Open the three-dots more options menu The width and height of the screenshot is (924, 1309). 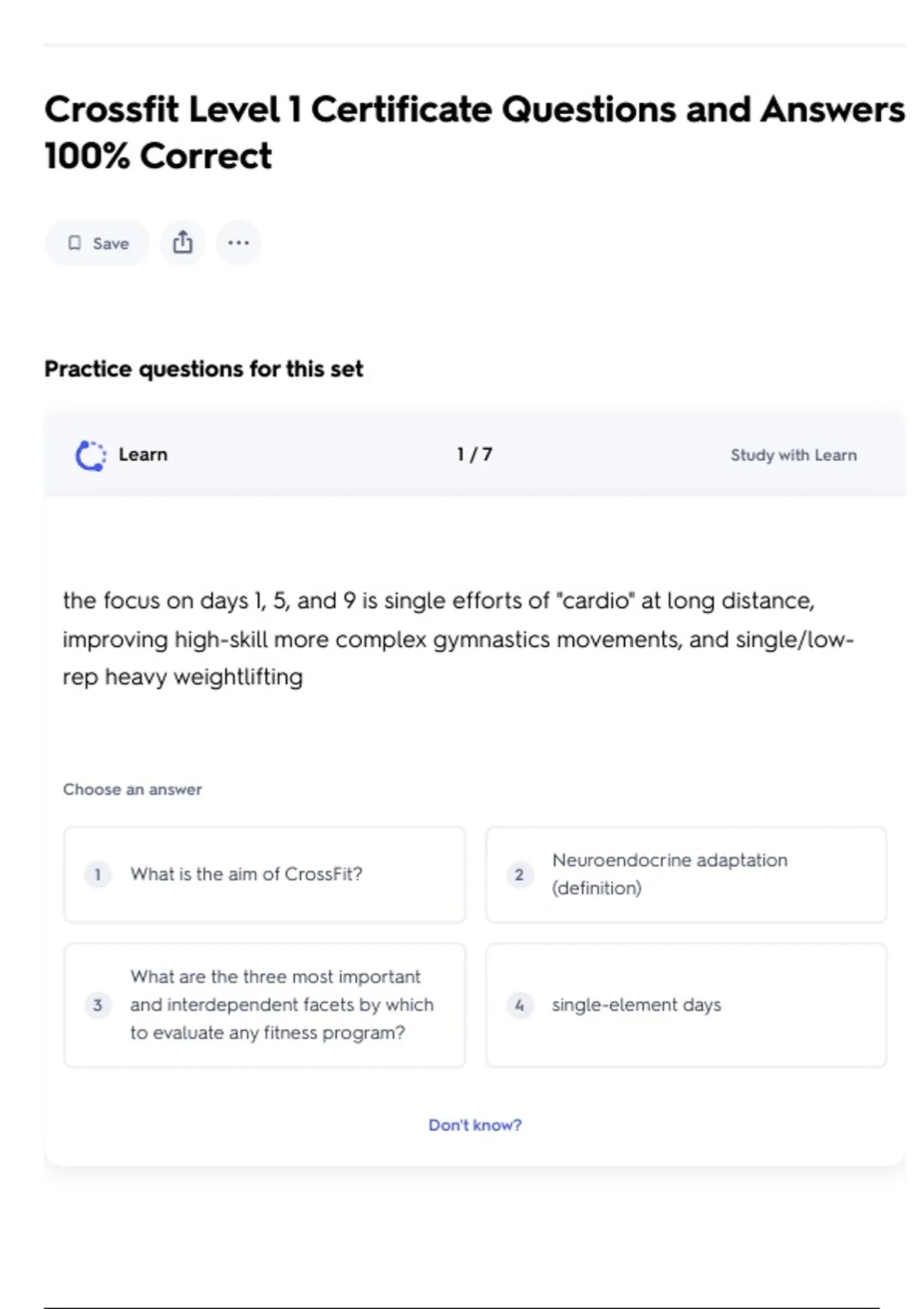coord(238,243)
